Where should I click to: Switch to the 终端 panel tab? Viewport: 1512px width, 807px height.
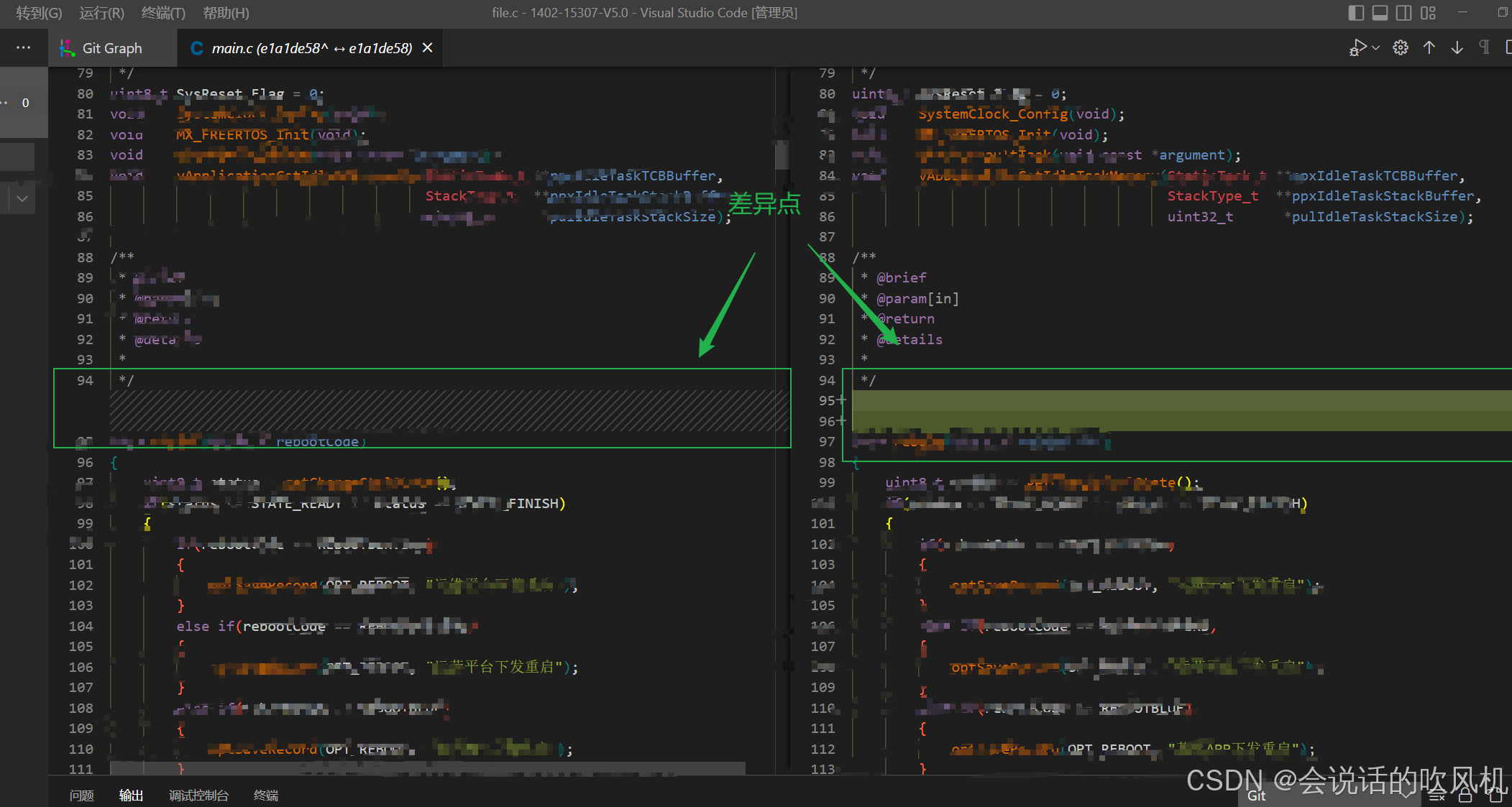tap(266, 796)
